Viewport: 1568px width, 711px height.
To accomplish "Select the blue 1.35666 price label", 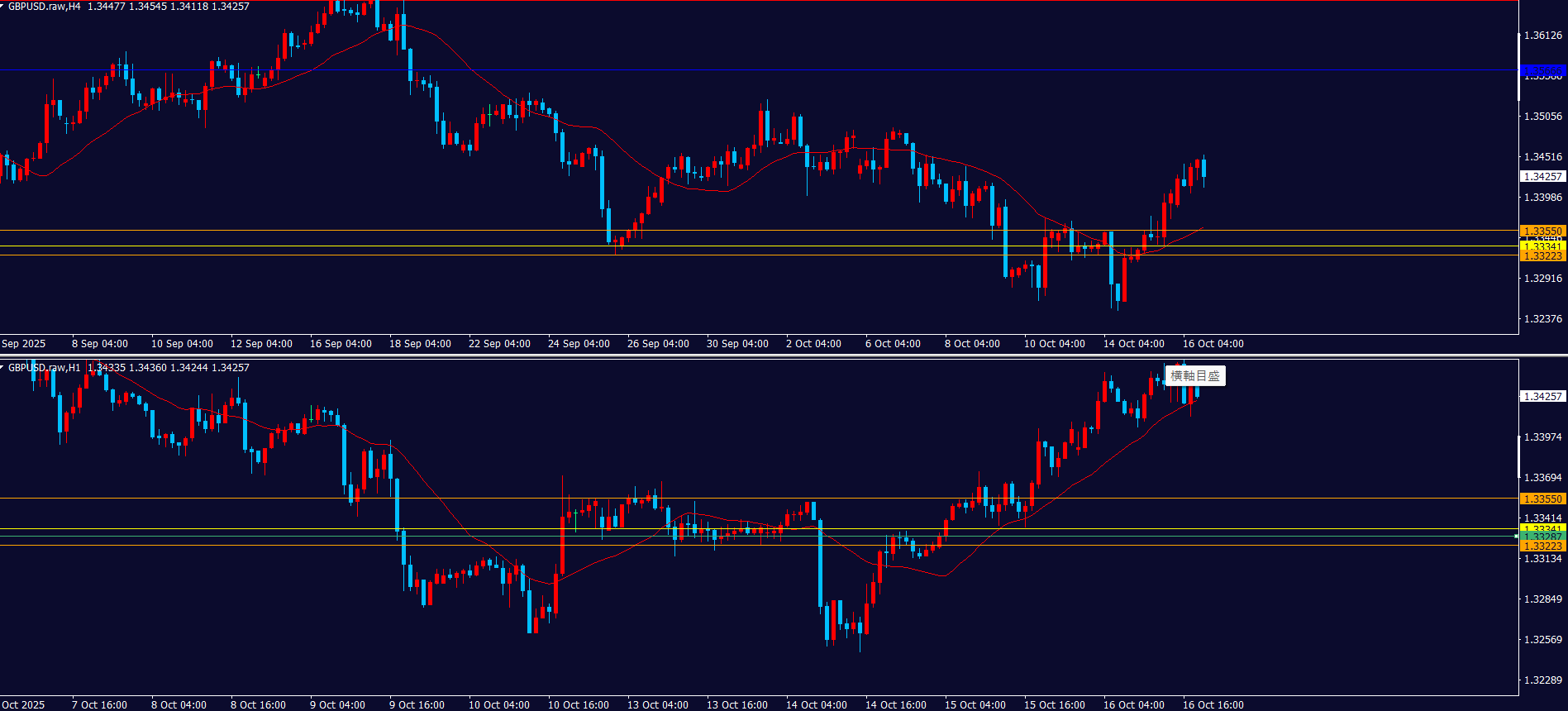I will [x=1542, y=70].
